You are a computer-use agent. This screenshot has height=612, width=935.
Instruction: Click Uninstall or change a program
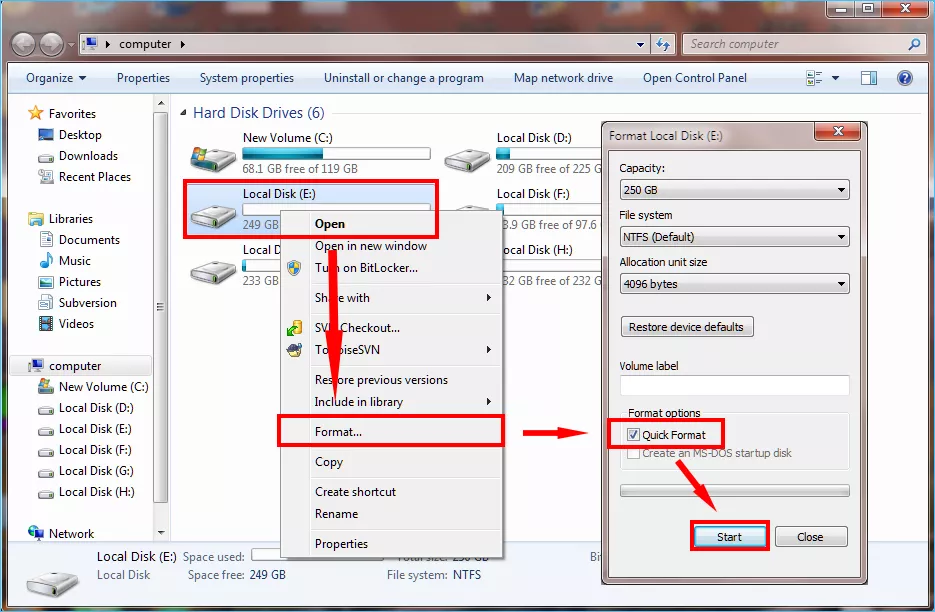click(404, 78)
